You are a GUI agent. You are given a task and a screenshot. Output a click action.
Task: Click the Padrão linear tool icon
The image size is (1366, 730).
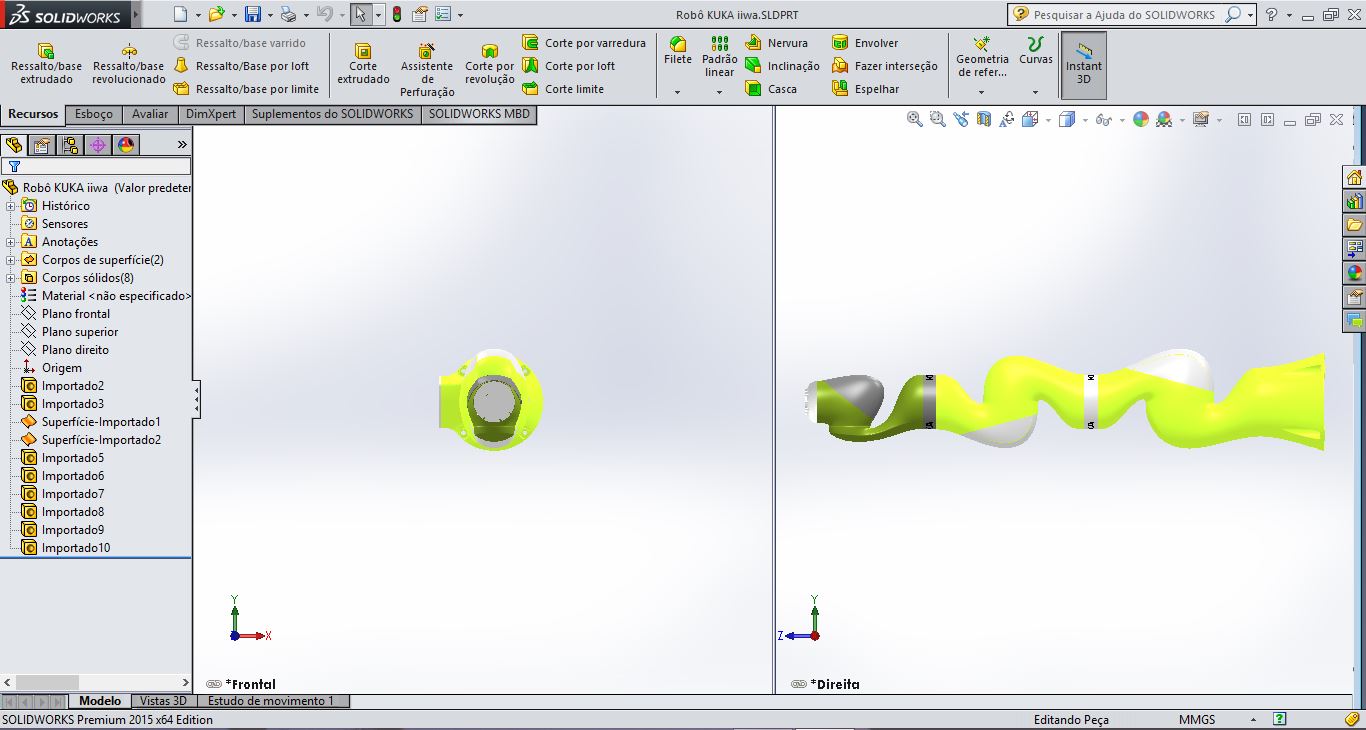coord(720,44)
